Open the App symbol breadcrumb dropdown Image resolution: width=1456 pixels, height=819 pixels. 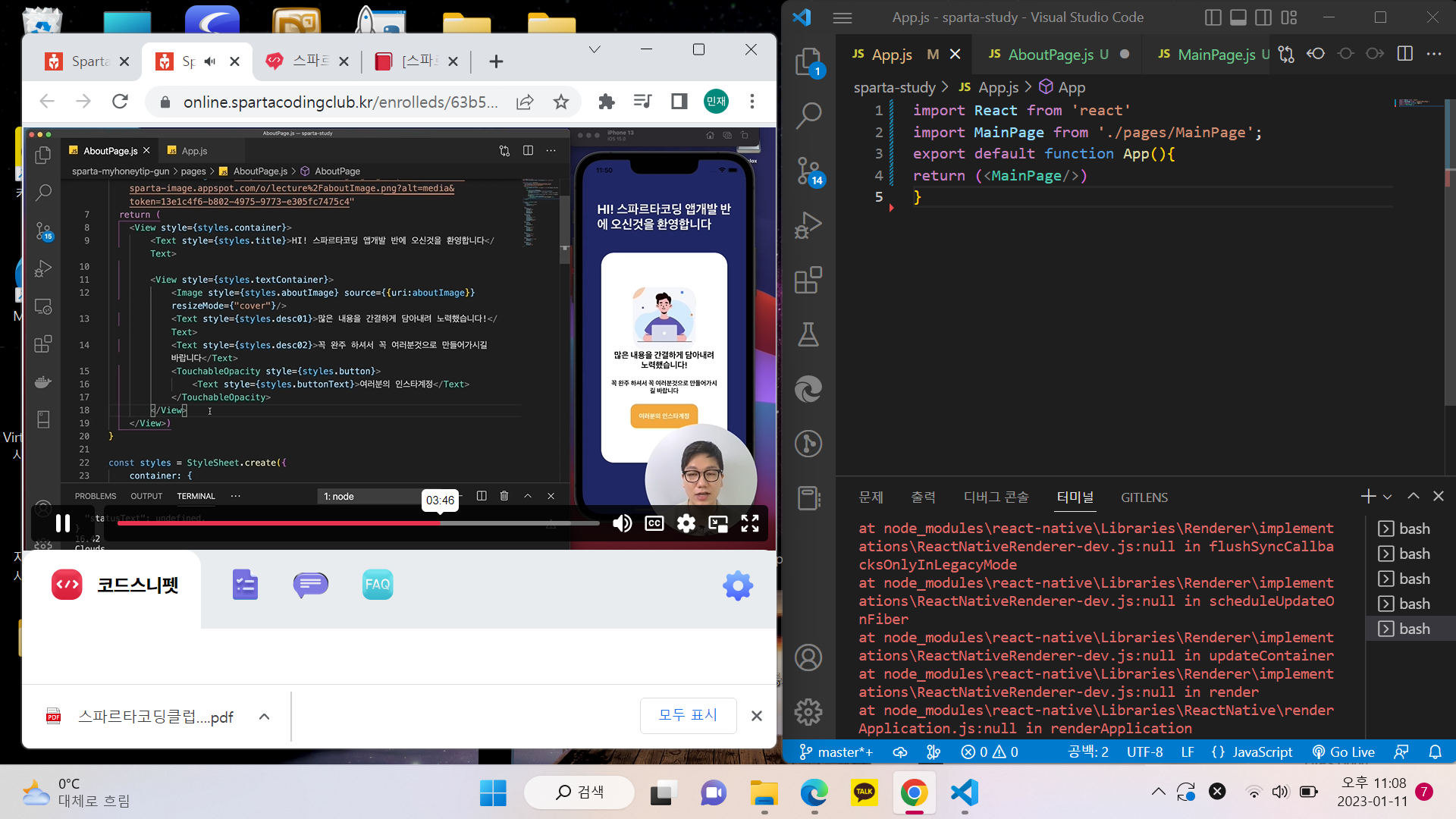click(x=1062, y=87)
